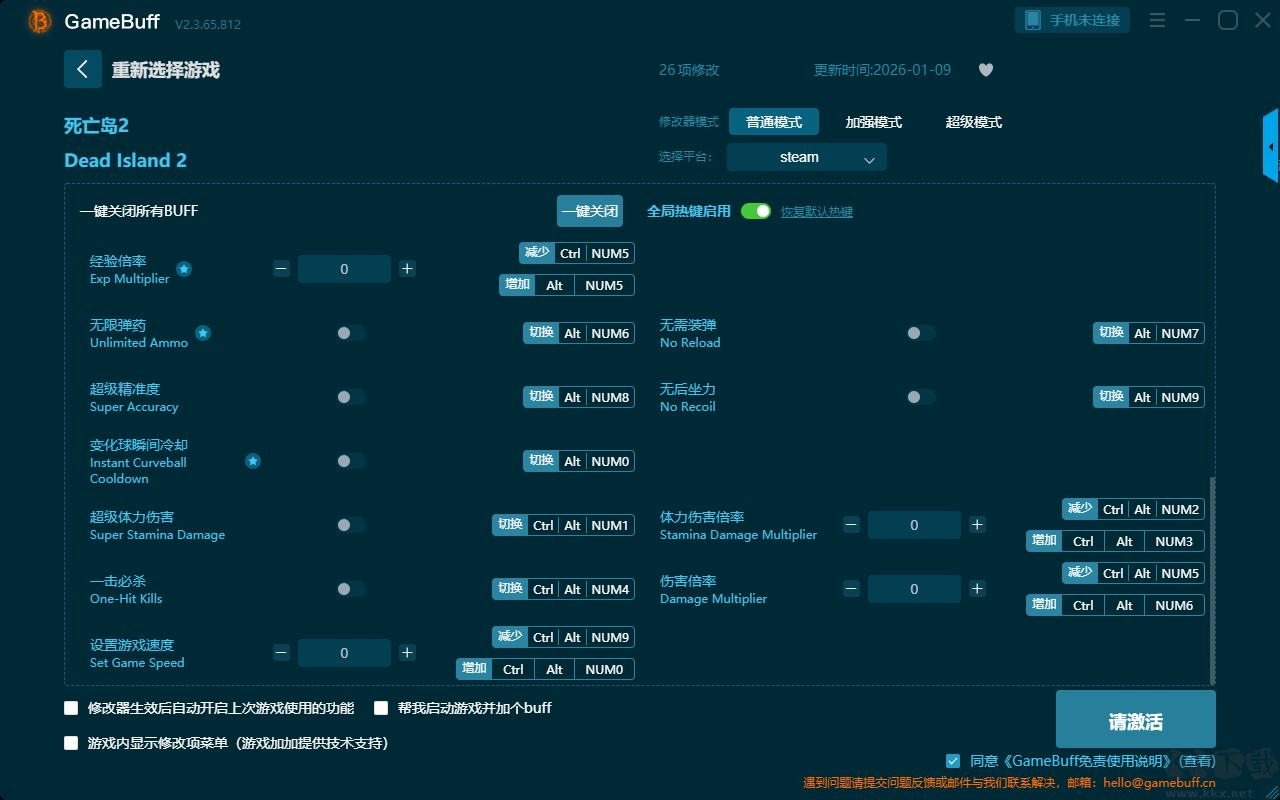This screenshot has height=800, width=1280.
Task: Toggle No Reload switch
Action: [920, 333]
